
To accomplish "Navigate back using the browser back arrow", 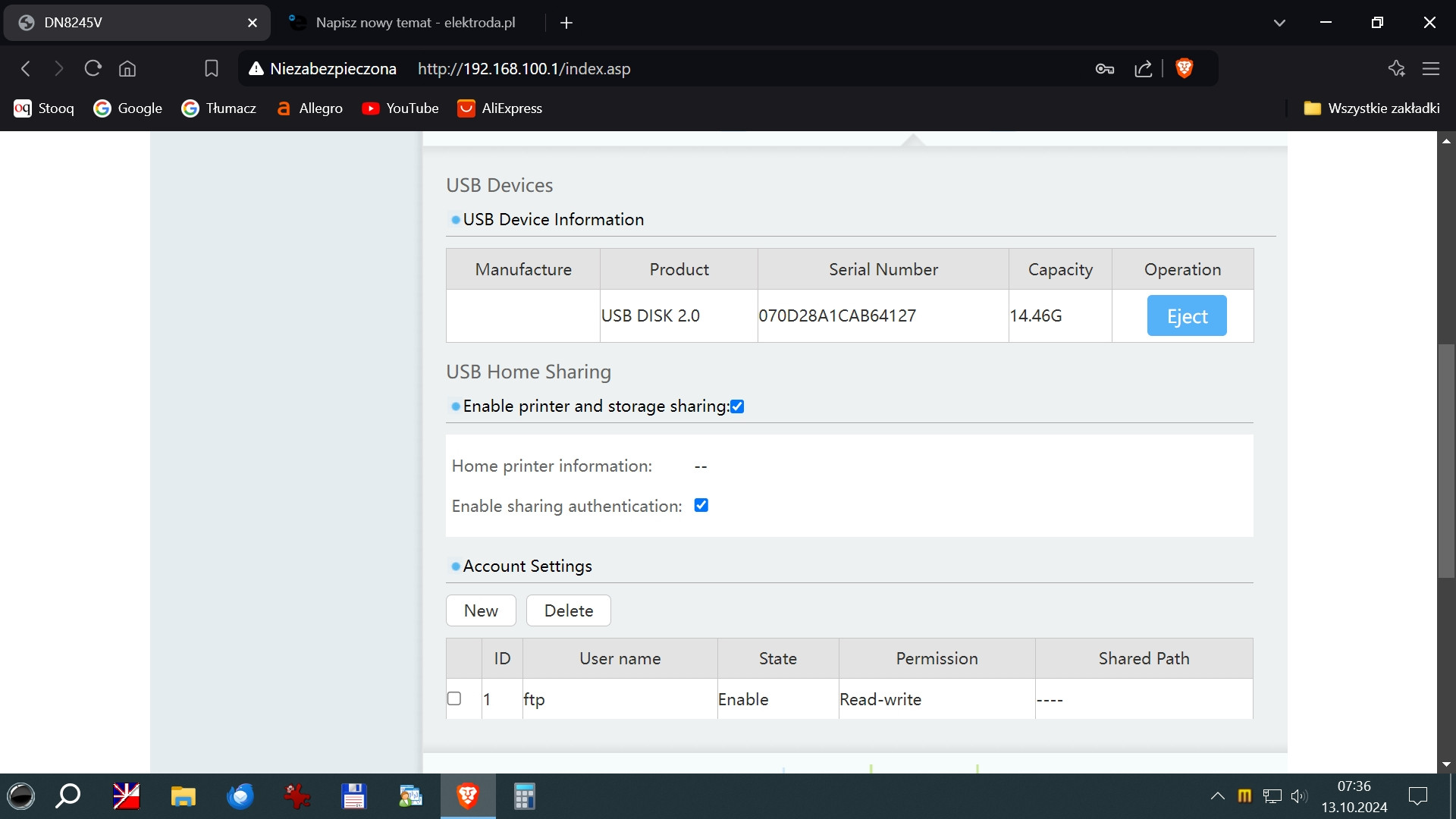I will 26,68.
